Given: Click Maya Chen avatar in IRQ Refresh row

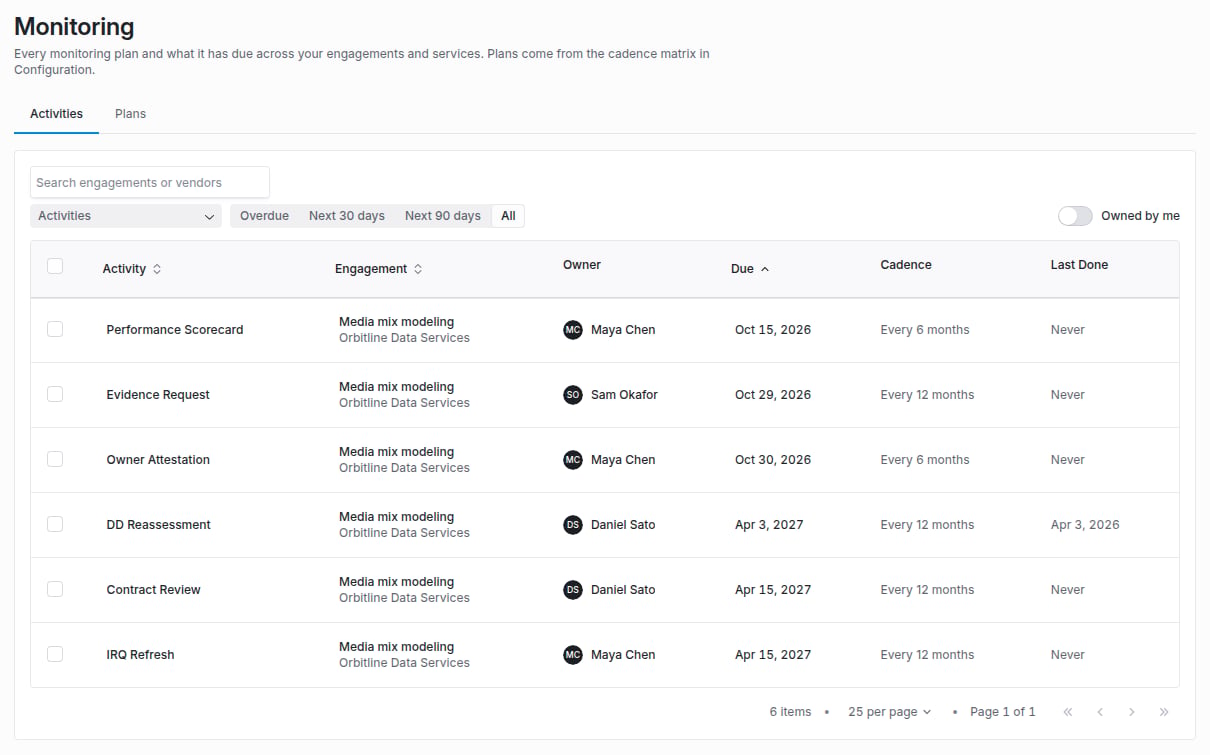Looking at the screenshot, I should (x=573, y=655).
